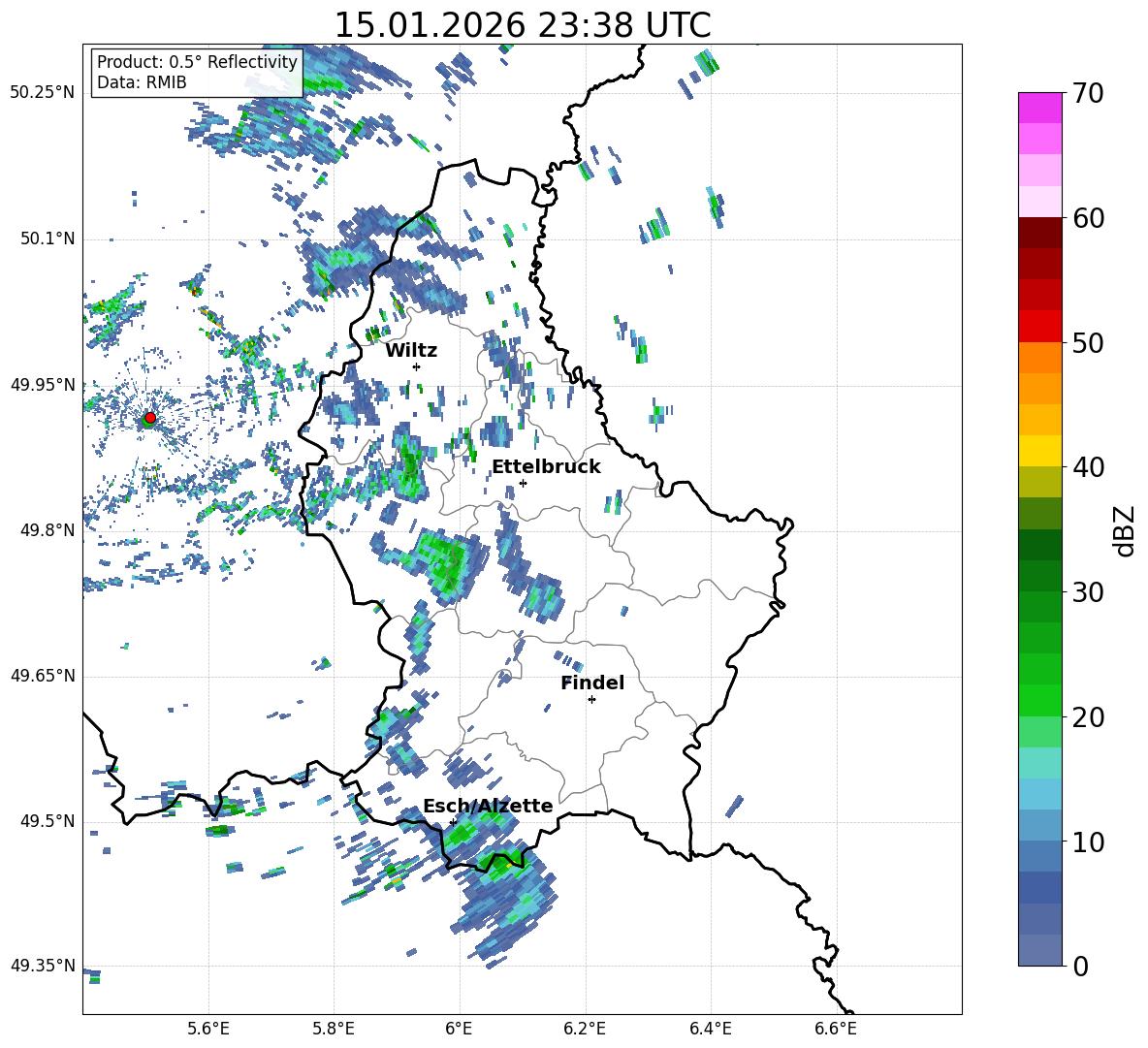Viewport: 1148px width, 1048px height.
Task: Click the 6.2°E longitude label
Action: click(585, 1030)
